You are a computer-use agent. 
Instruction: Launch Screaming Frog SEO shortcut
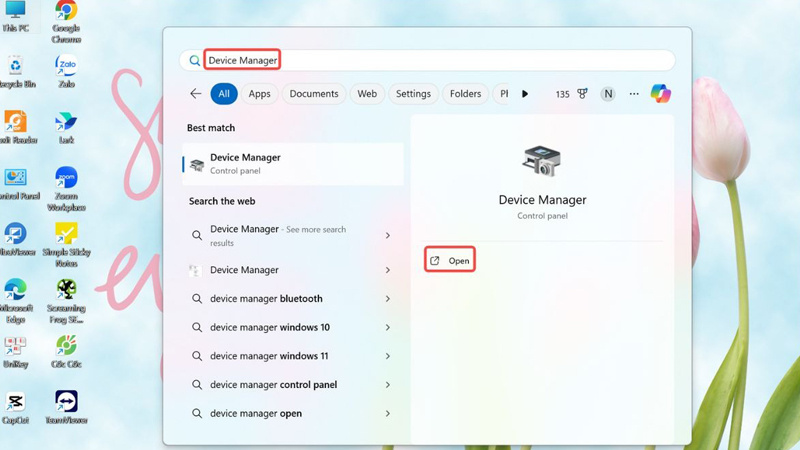tap(66, 301)
